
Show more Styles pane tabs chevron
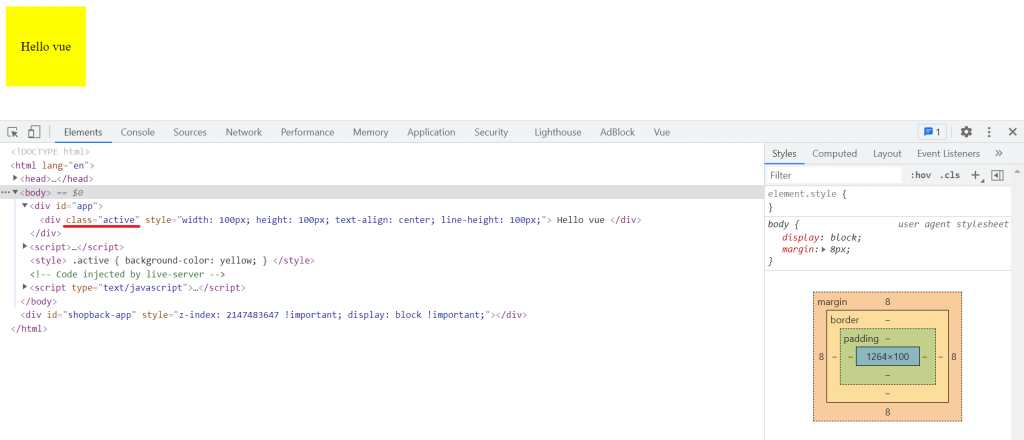(x=999, y=153)
